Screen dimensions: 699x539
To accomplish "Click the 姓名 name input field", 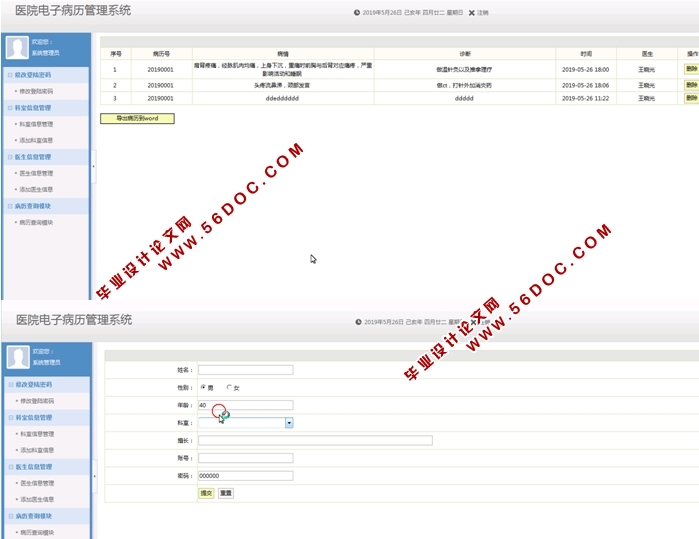I will click(245, 369).
